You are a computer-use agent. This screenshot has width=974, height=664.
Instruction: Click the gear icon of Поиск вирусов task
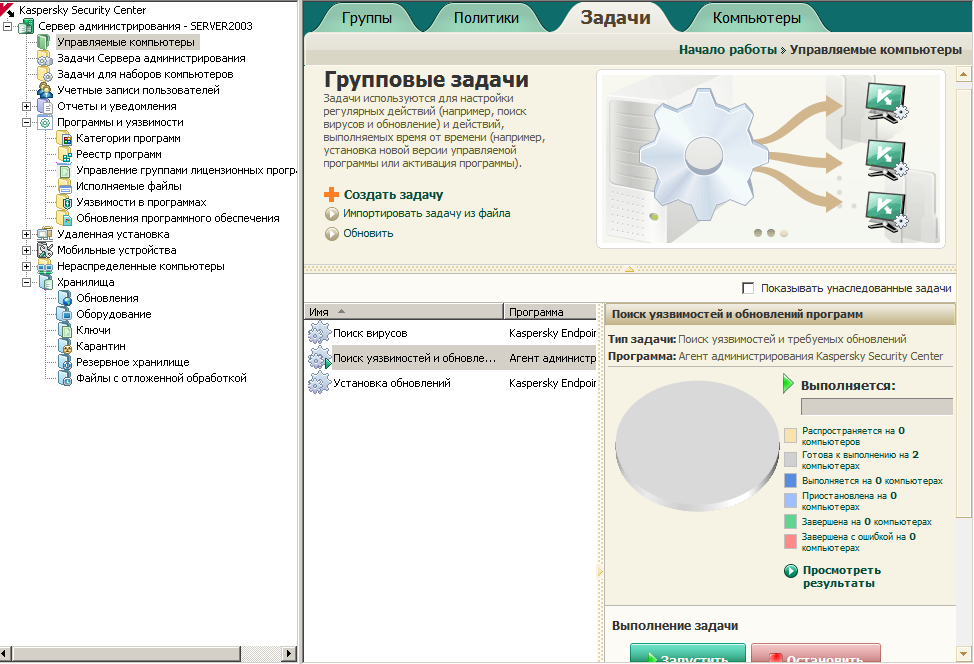click(319, 333)
